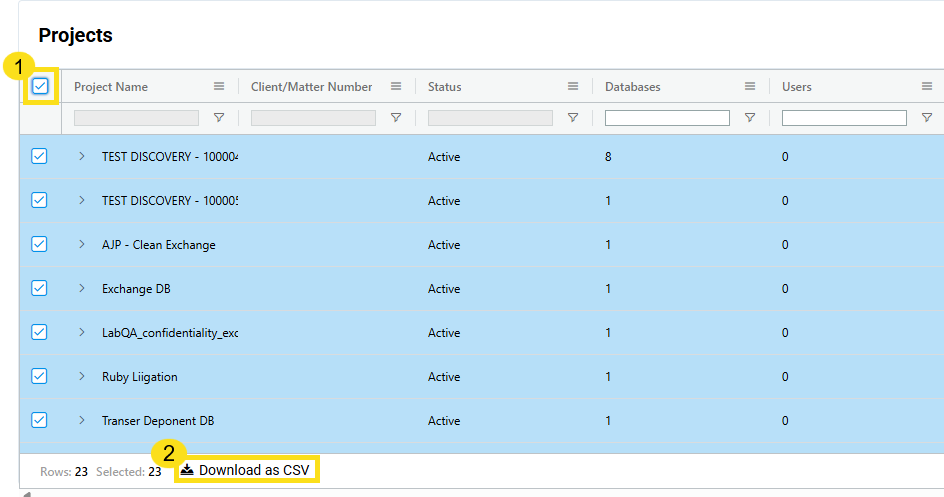Uncheck the TEST DISCOVERY - 100005 row checkbox

[39, 200]
